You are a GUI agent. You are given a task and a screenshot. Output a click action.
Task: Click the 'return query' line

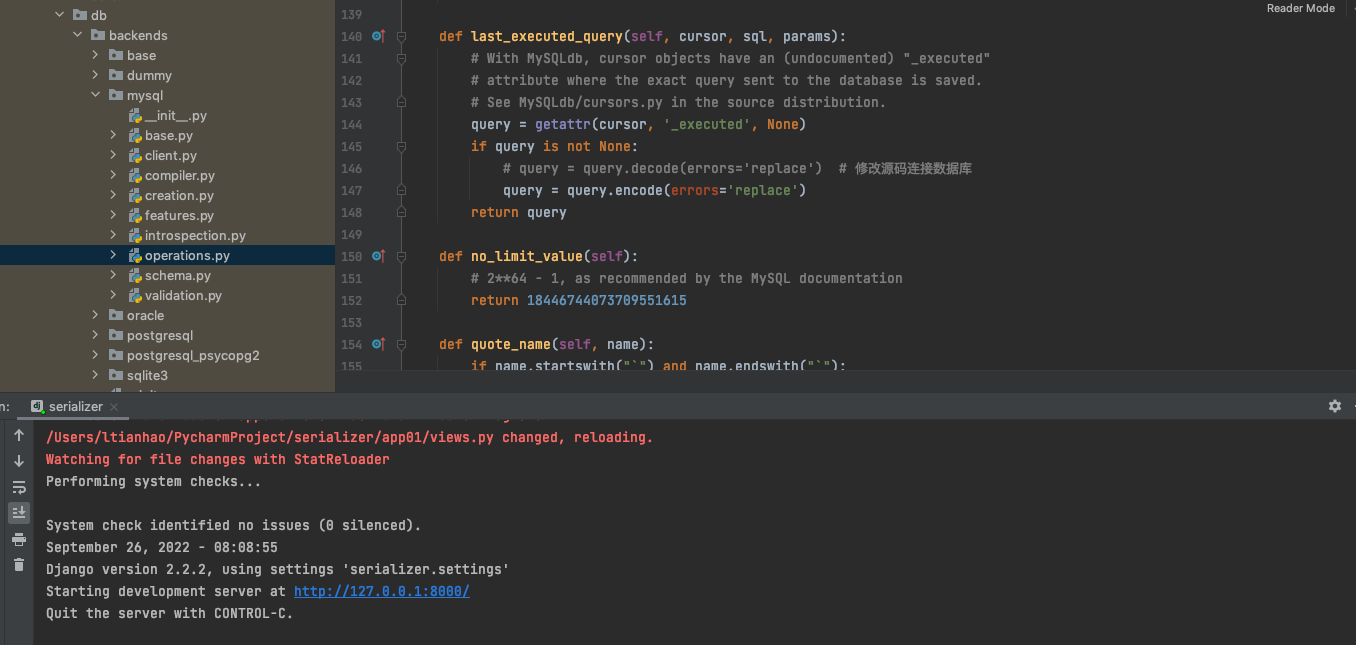coord(519,212)
